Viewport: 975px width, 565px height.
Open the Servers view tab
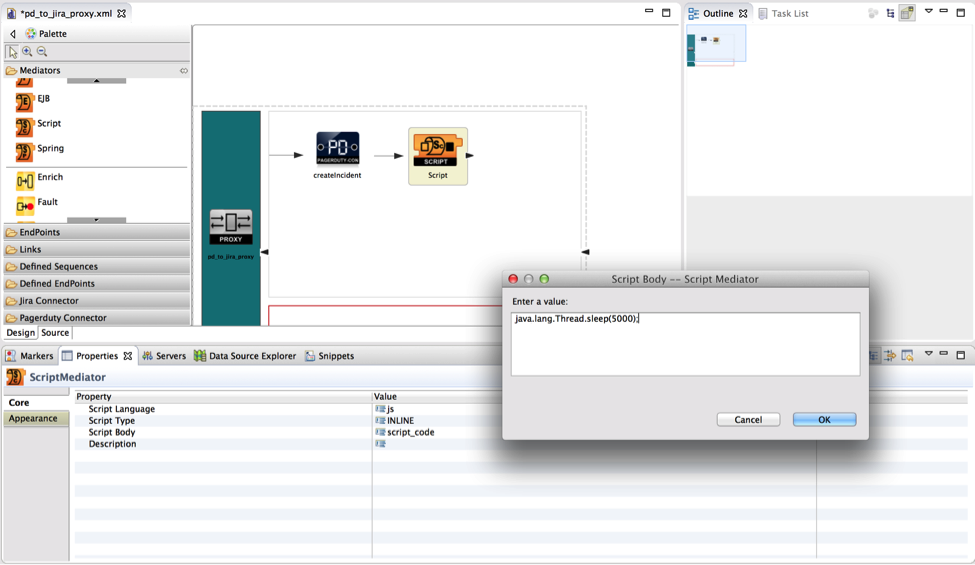(x=164, y=356)
